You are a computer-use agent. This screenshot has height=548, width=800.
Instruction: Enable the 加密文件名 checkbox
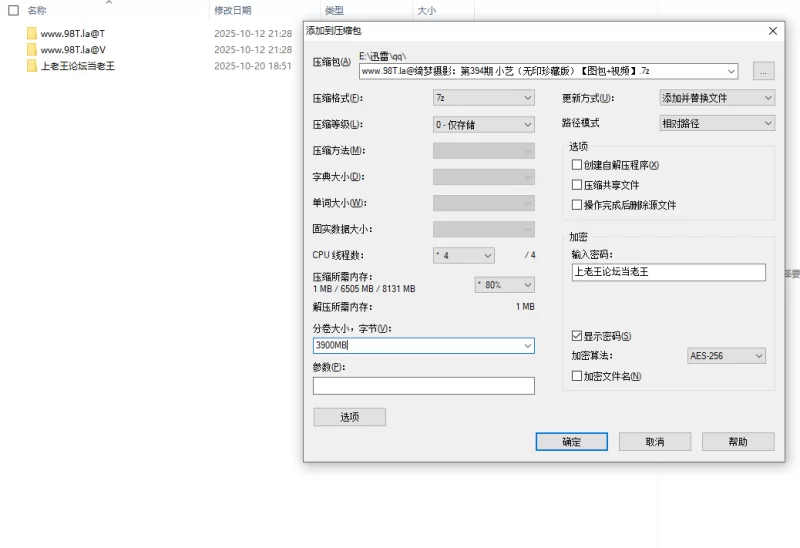[577, 376]
